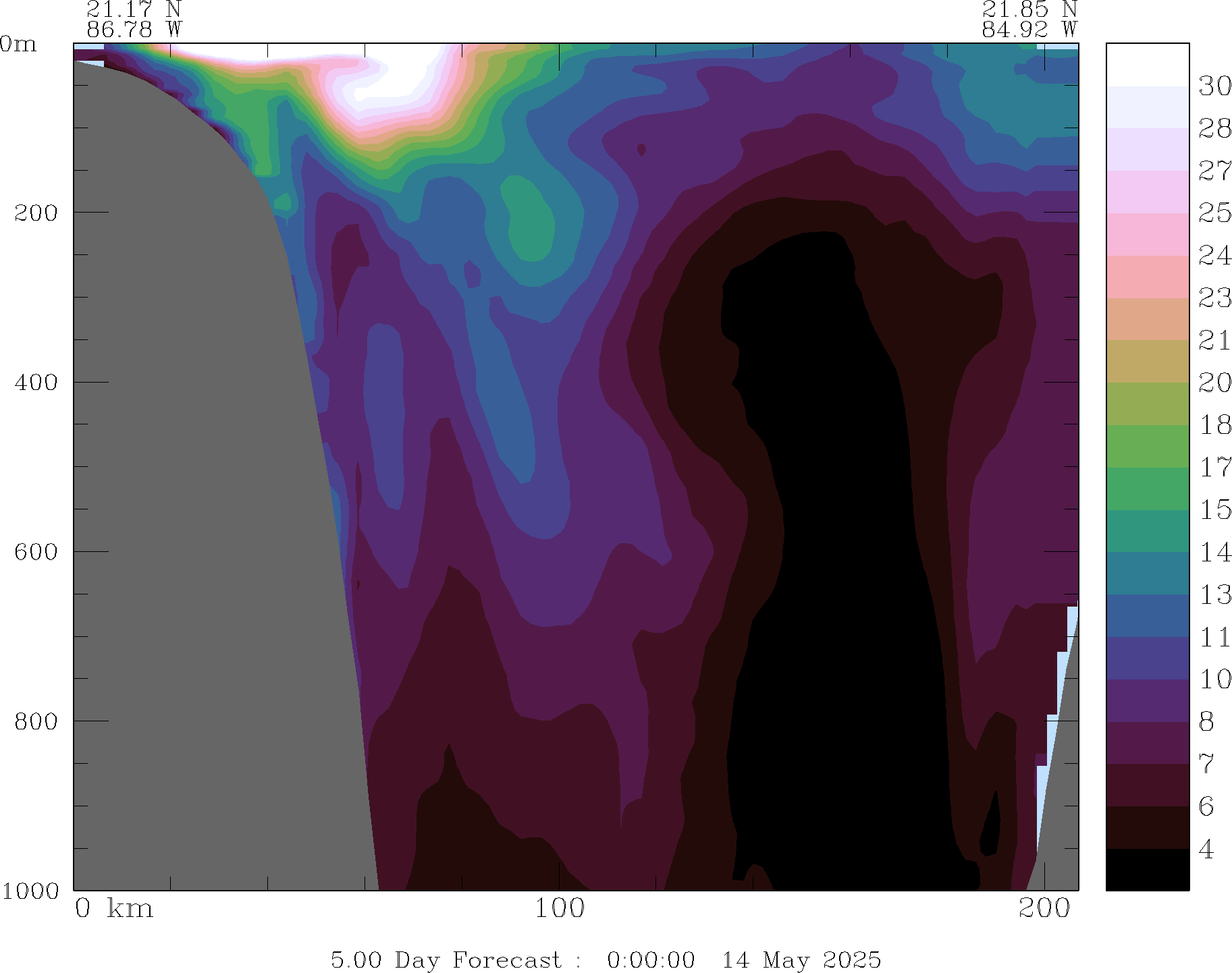Click the '100' distance axis label
The width and height of the screenshot is (1232, 973).
point(560,908)
